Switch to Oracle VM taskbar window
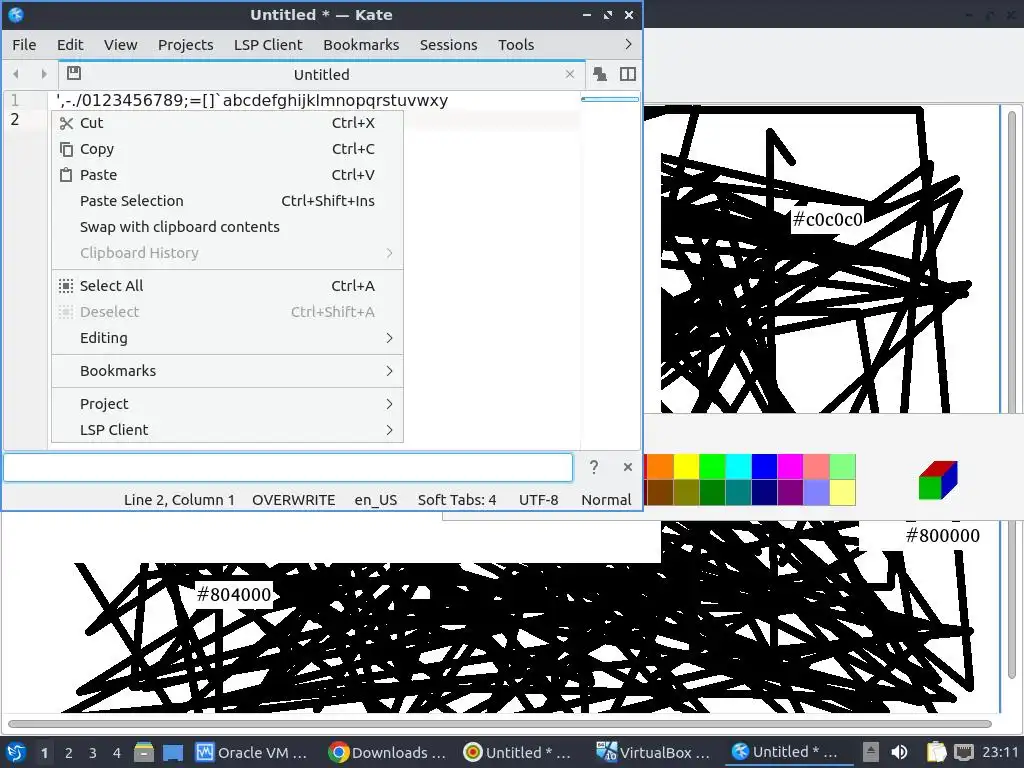 point(251,752)
